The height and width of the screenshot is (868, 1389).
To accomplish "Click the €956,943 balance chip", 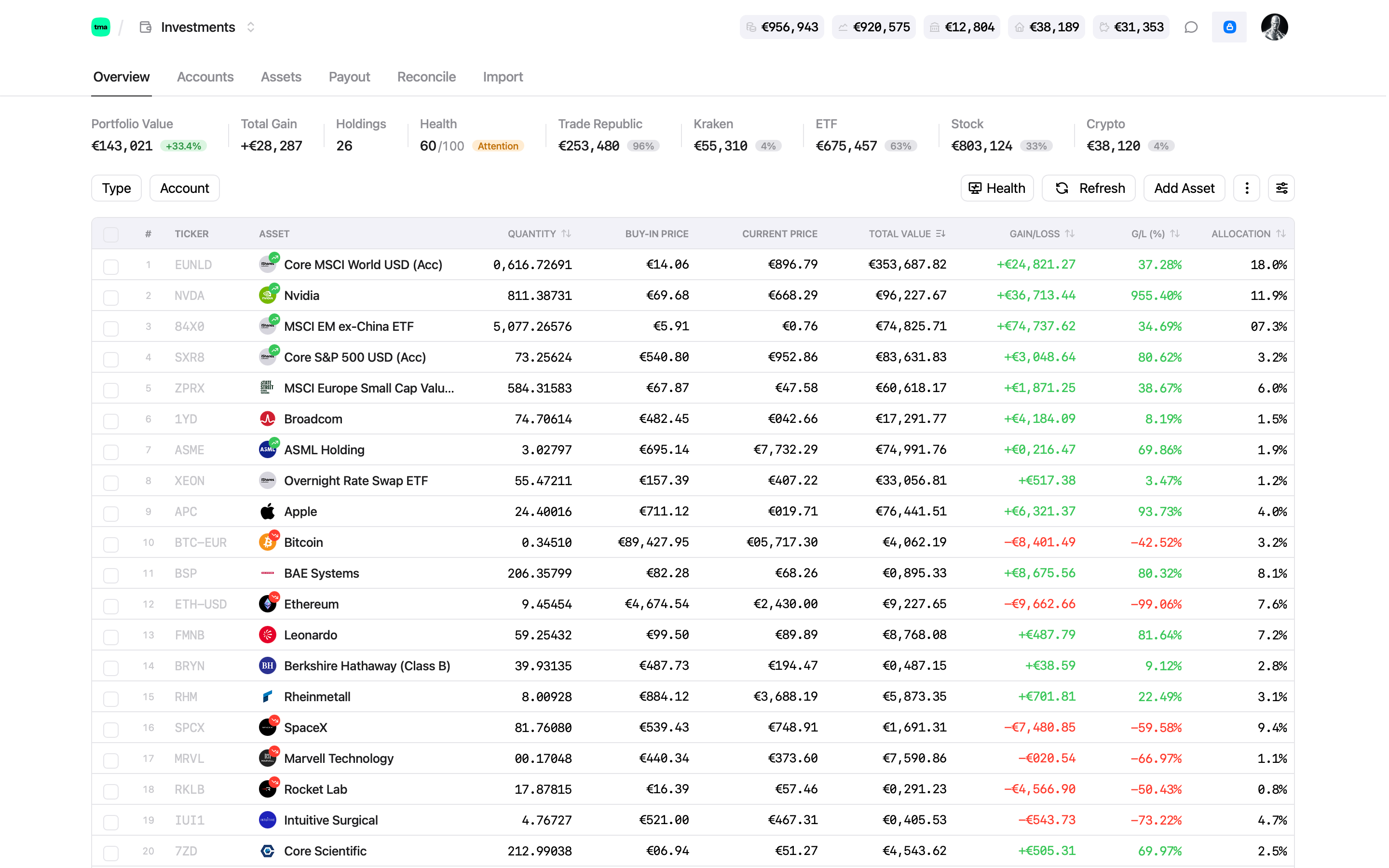I will pyautogui.click(x=782, y=27).
